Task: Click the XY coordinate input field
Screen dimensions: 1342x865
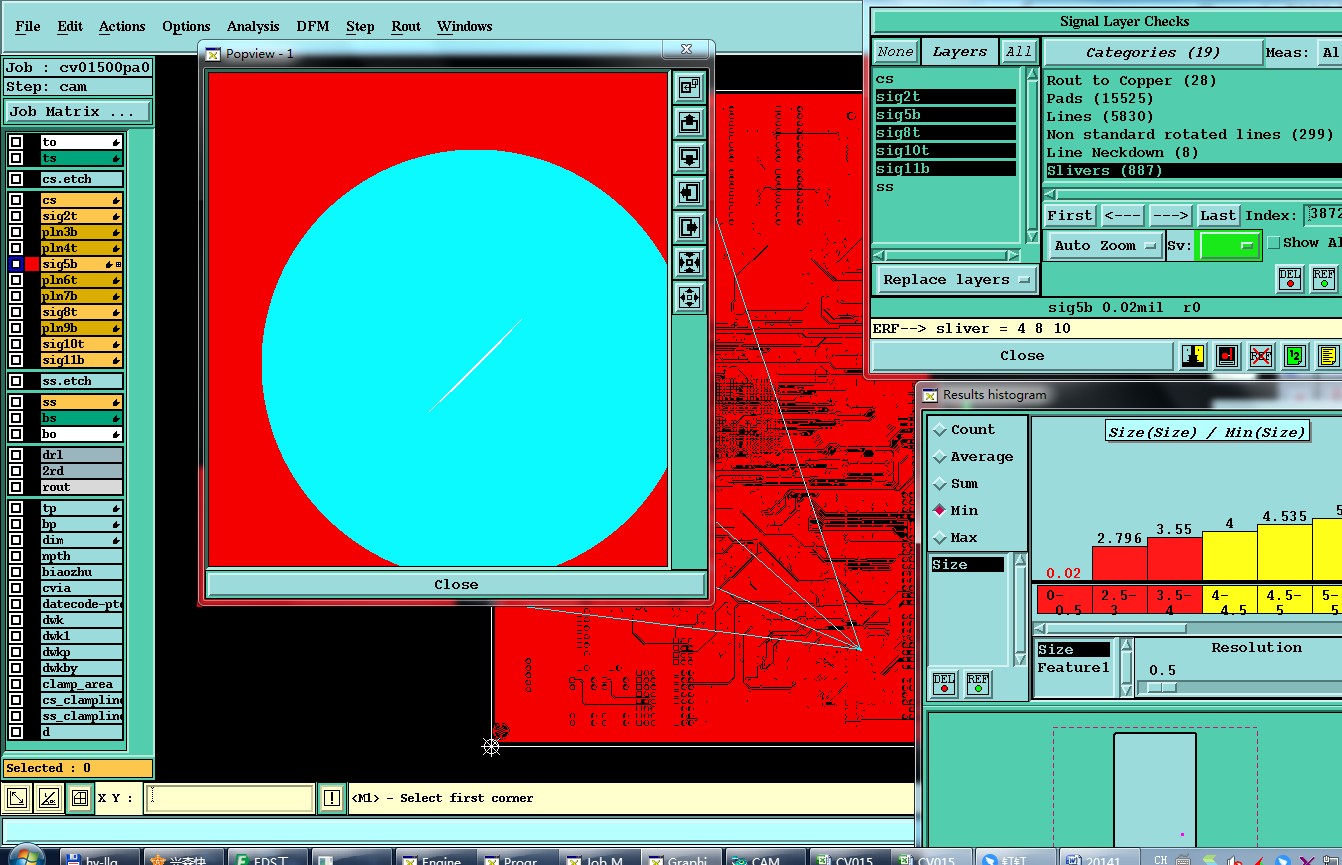Action: click(229, 798)
